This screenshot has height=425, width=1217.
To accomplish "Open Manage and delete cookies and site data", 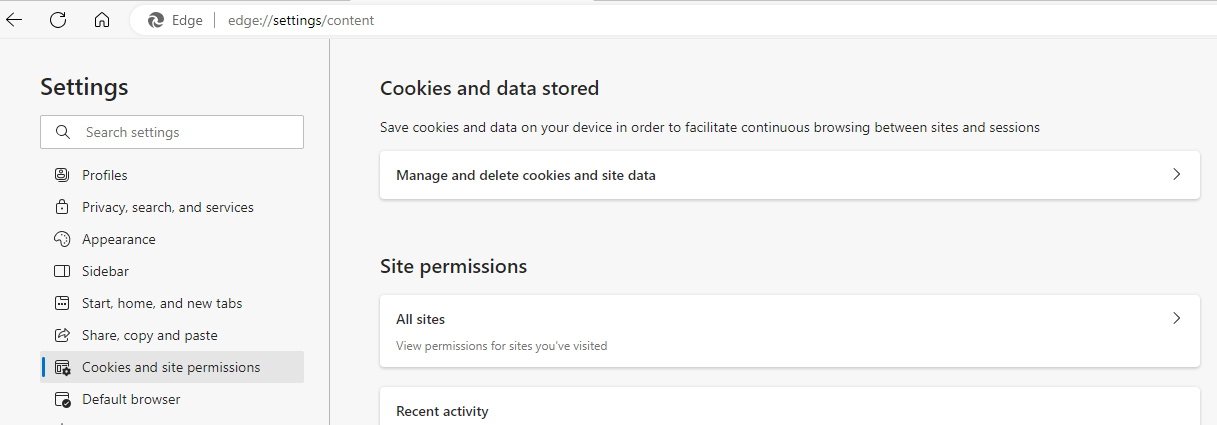I will pyautogui.click(x=789, y=175).
